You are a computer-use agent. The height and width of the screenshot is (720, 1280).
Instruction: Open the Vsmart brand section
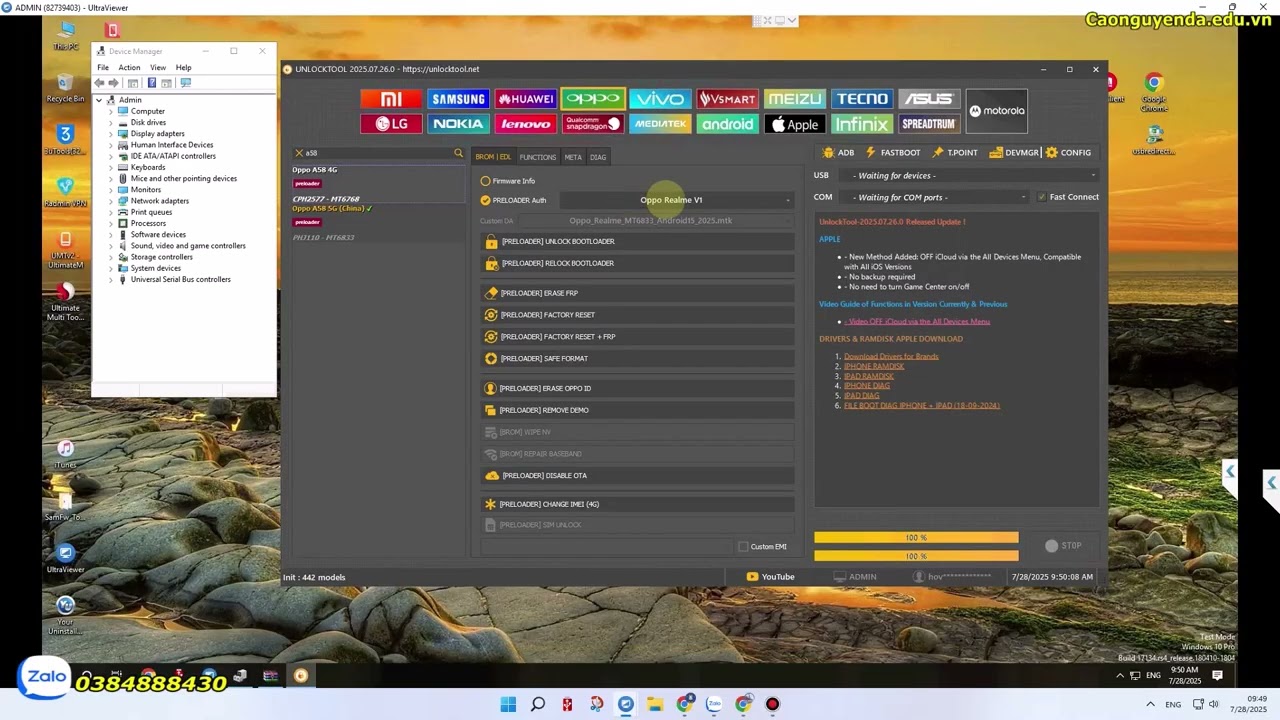(727, 99)
